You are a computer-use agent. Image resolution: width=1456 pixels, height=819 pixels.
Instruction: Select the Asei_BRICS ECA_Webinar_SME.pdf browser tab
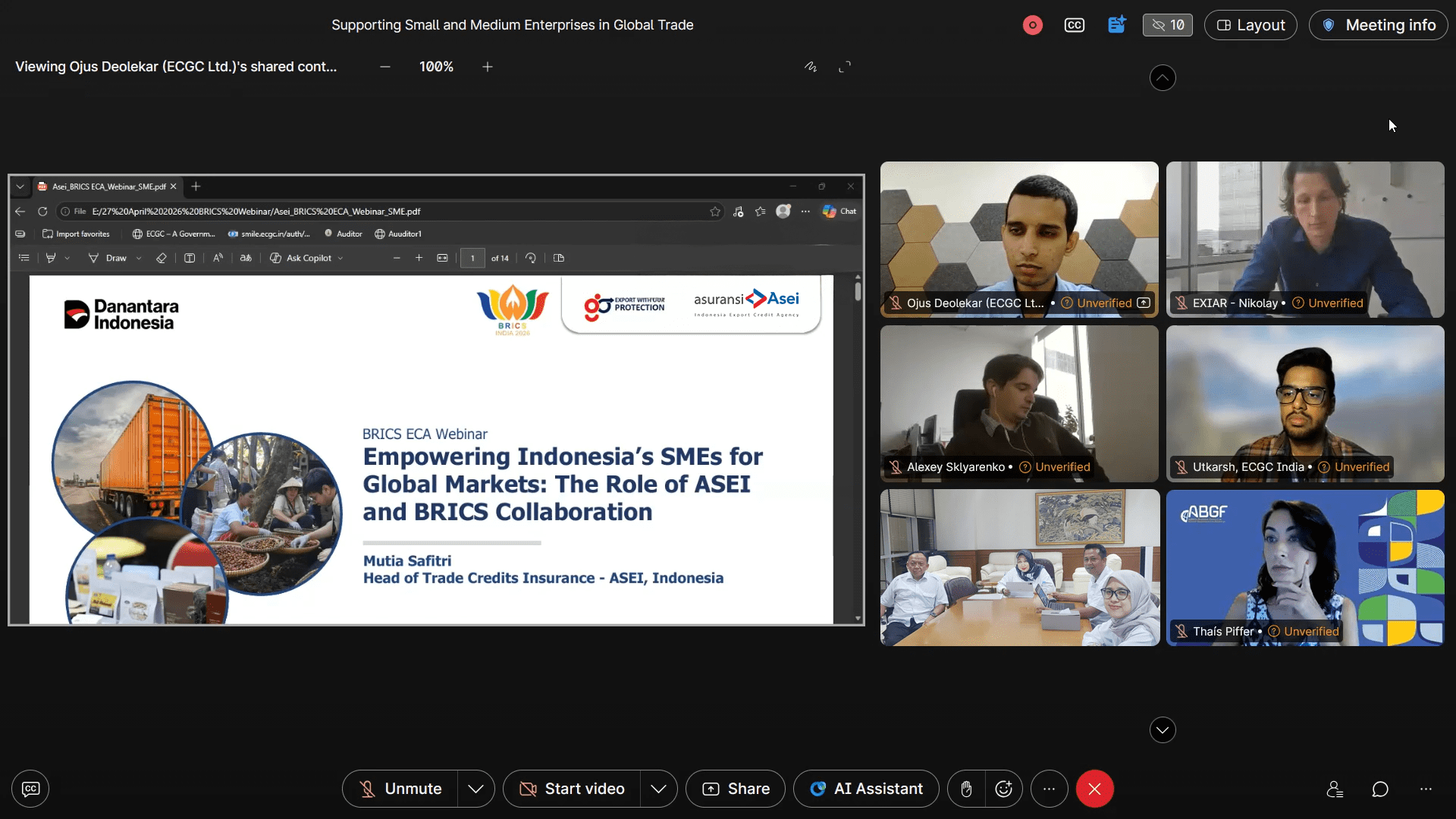tap(106, 187)
